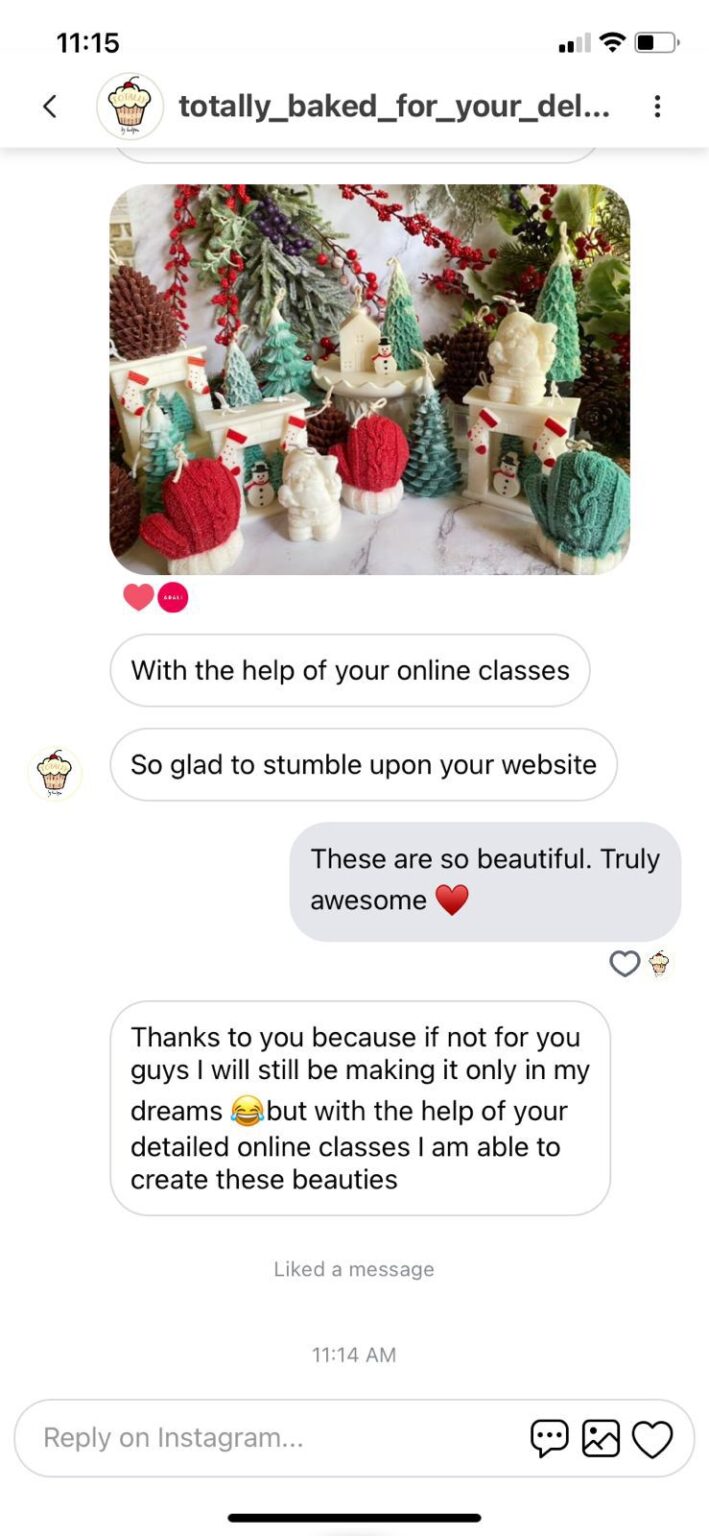Send a heart with the heart icon
Image resolution: width=709 pixels, height=1536 pixels.
(653, 1439)
